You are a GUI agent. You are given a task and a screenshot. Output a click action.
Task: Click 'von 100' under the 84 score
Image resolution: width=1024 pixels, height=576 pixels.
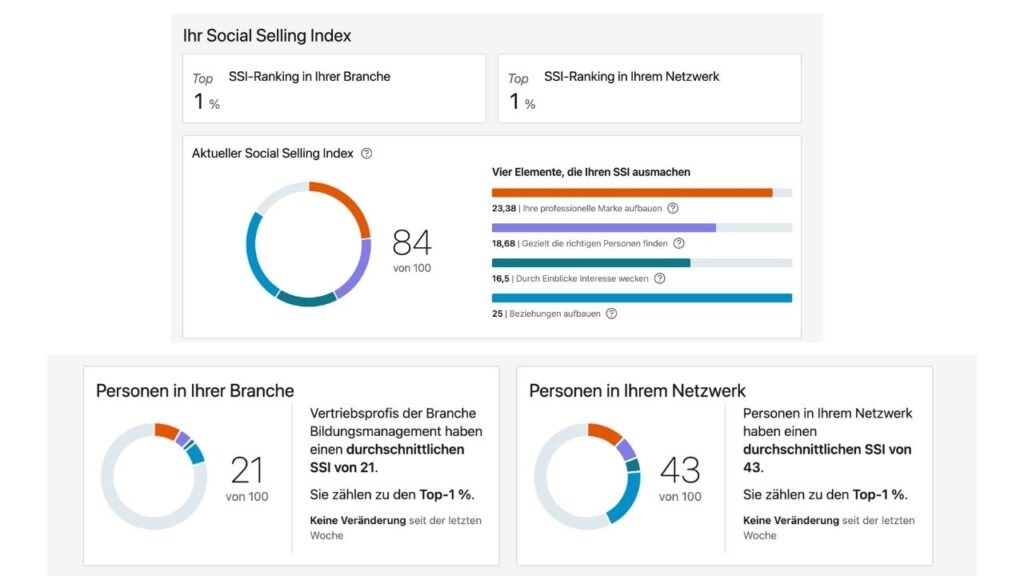[x=412, y=268]
